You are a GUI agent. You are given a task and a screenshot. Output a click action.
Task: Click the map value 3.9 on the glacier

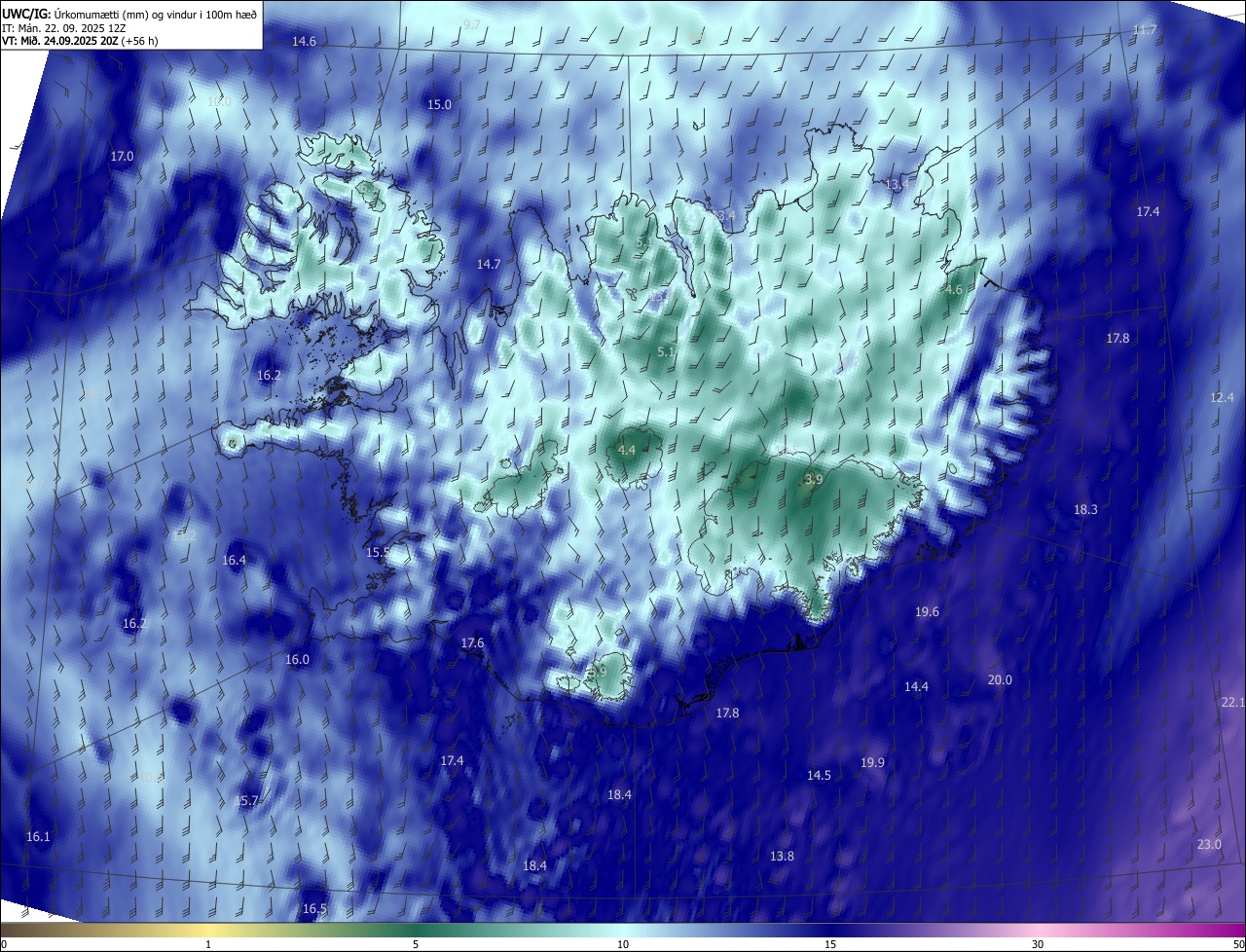click(814, 480)
